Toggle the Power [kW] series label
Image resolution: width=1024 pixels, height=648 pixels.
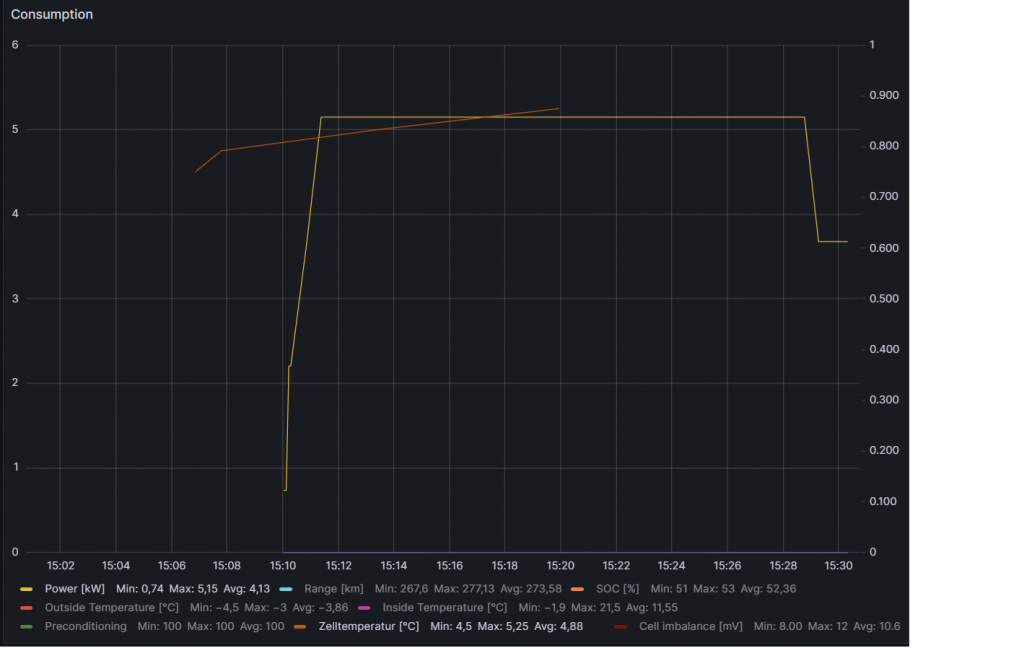[75, 588]
